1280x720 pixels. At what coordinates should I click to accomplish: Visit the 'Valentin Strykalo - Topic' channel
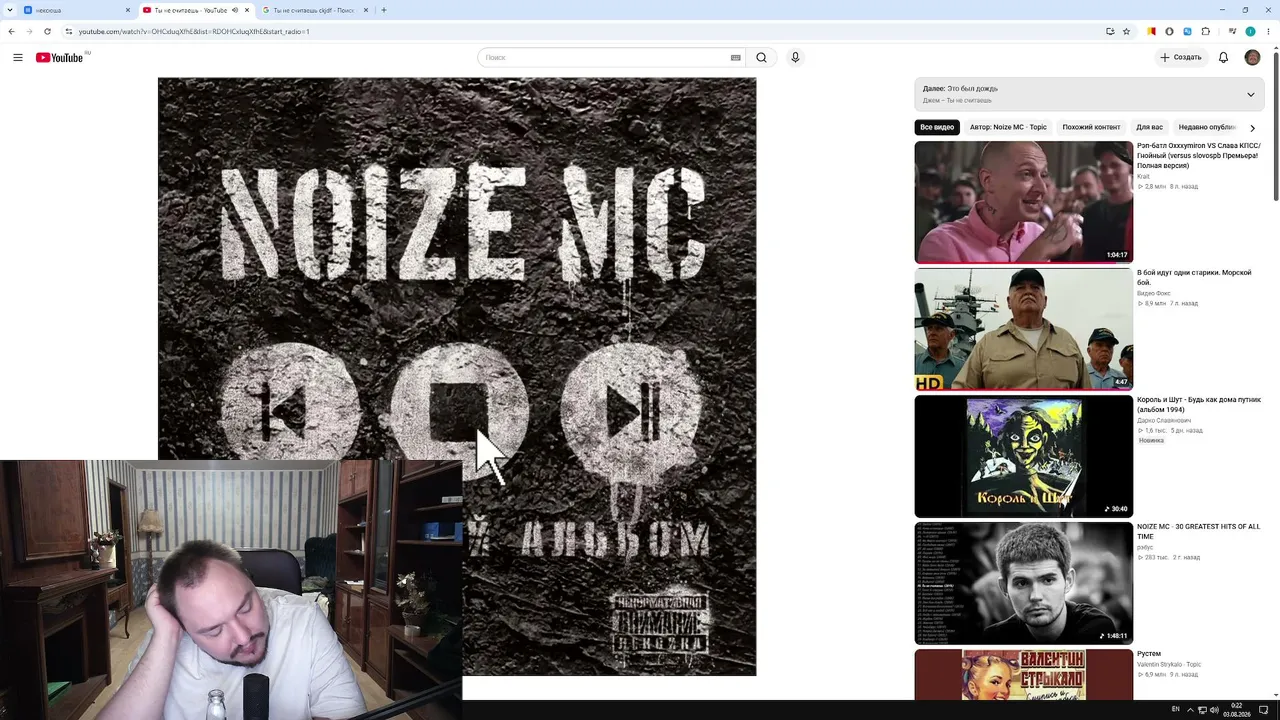point(1169,664)
